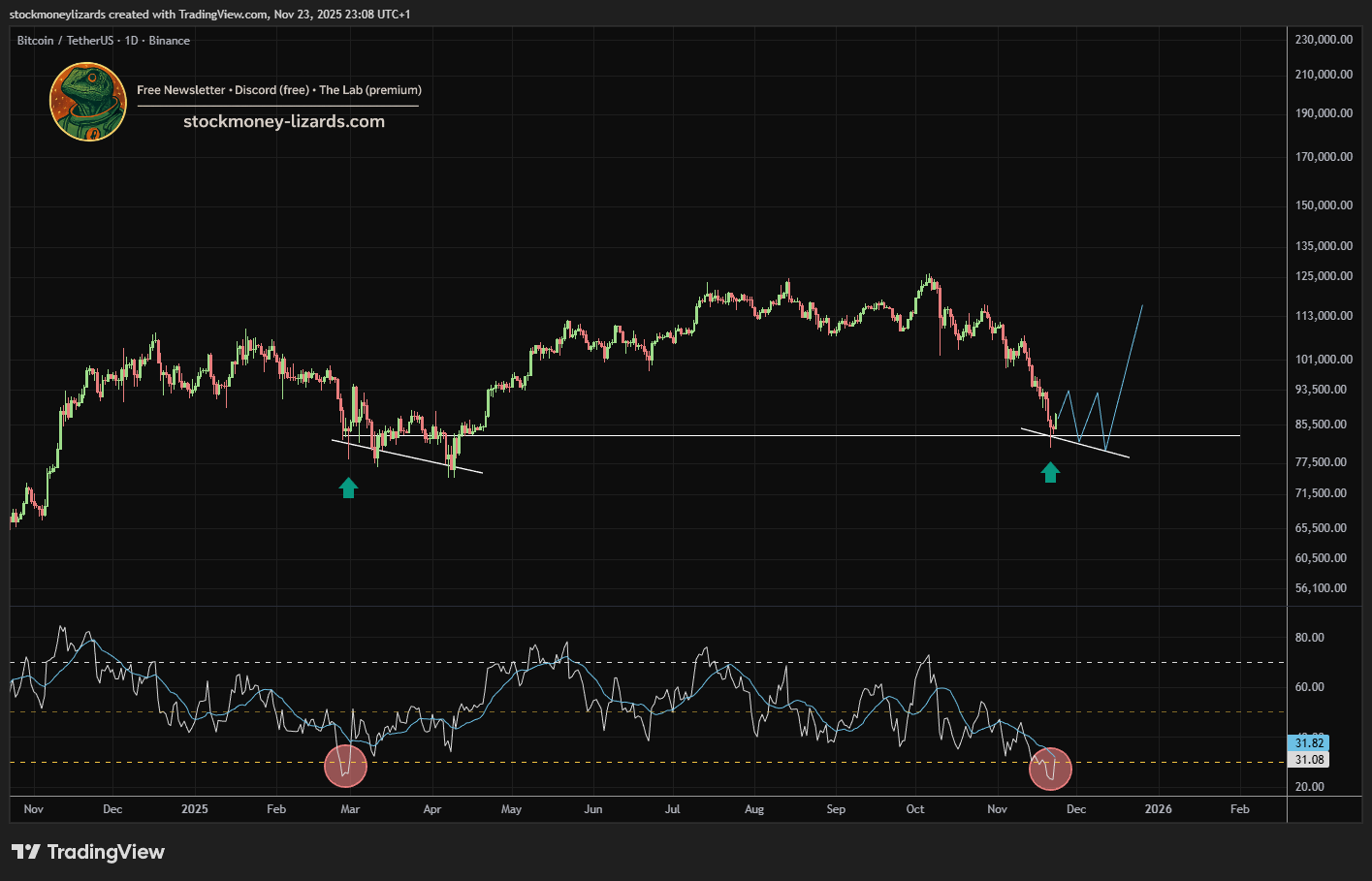Click the 2026 label on time axis
The height and width of the screenshot is (881, 1372).
(1158, 809)
